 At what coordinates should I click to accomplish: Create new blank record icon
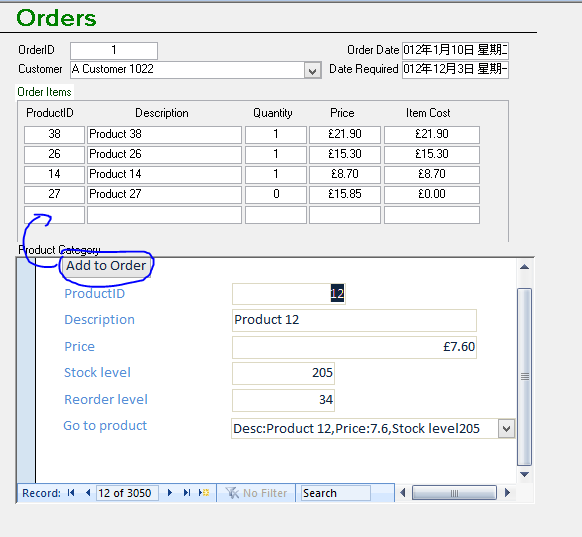204,493
